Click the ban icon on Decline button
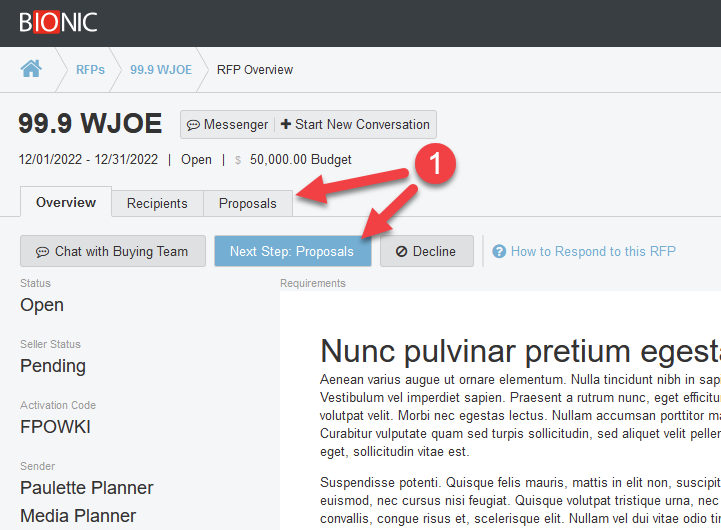 [x=401, y=252]
